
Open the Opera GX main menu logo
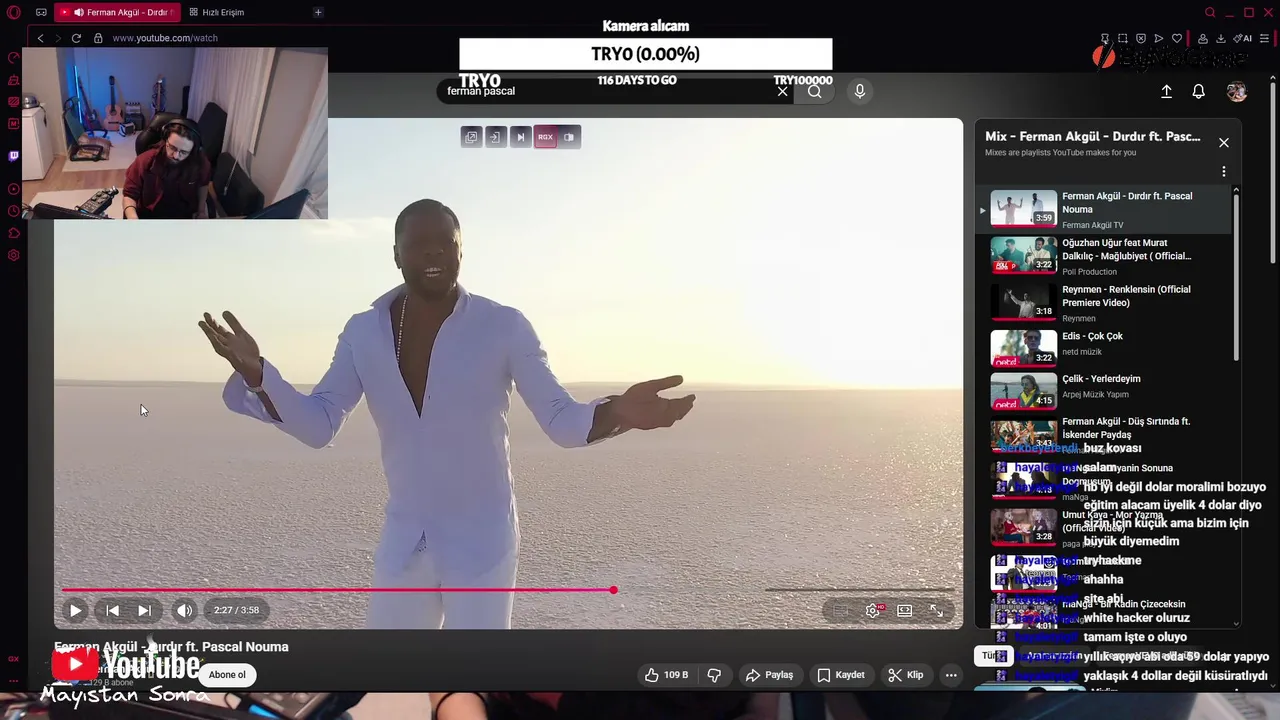pos(13,12)
